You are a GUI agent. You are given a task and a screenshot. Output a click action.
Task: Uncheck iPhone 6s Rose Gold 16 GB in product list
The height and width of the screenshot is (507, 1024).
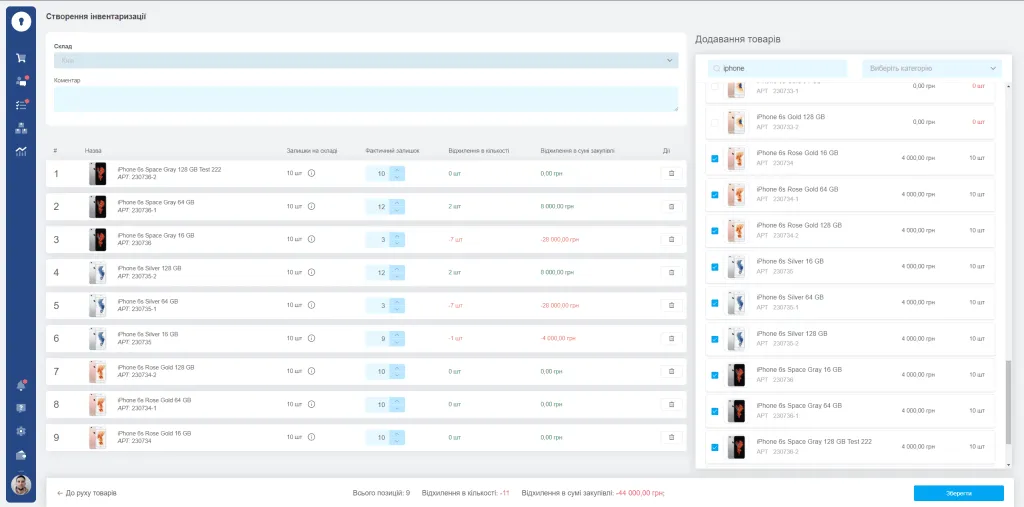pyautogui.click(x=714, y=159)
